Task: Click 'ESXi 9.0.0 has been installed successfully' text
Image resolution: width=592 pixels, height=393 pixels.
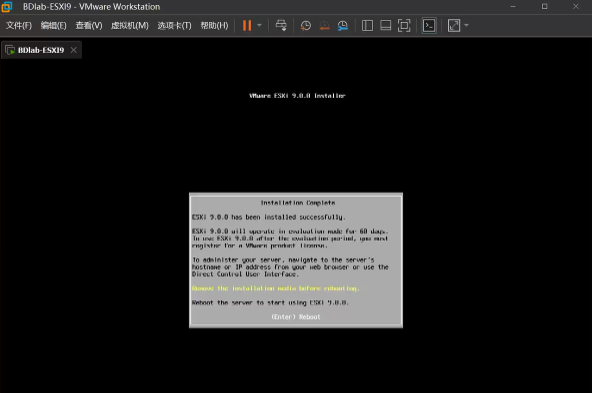Action: pos(268,217)
